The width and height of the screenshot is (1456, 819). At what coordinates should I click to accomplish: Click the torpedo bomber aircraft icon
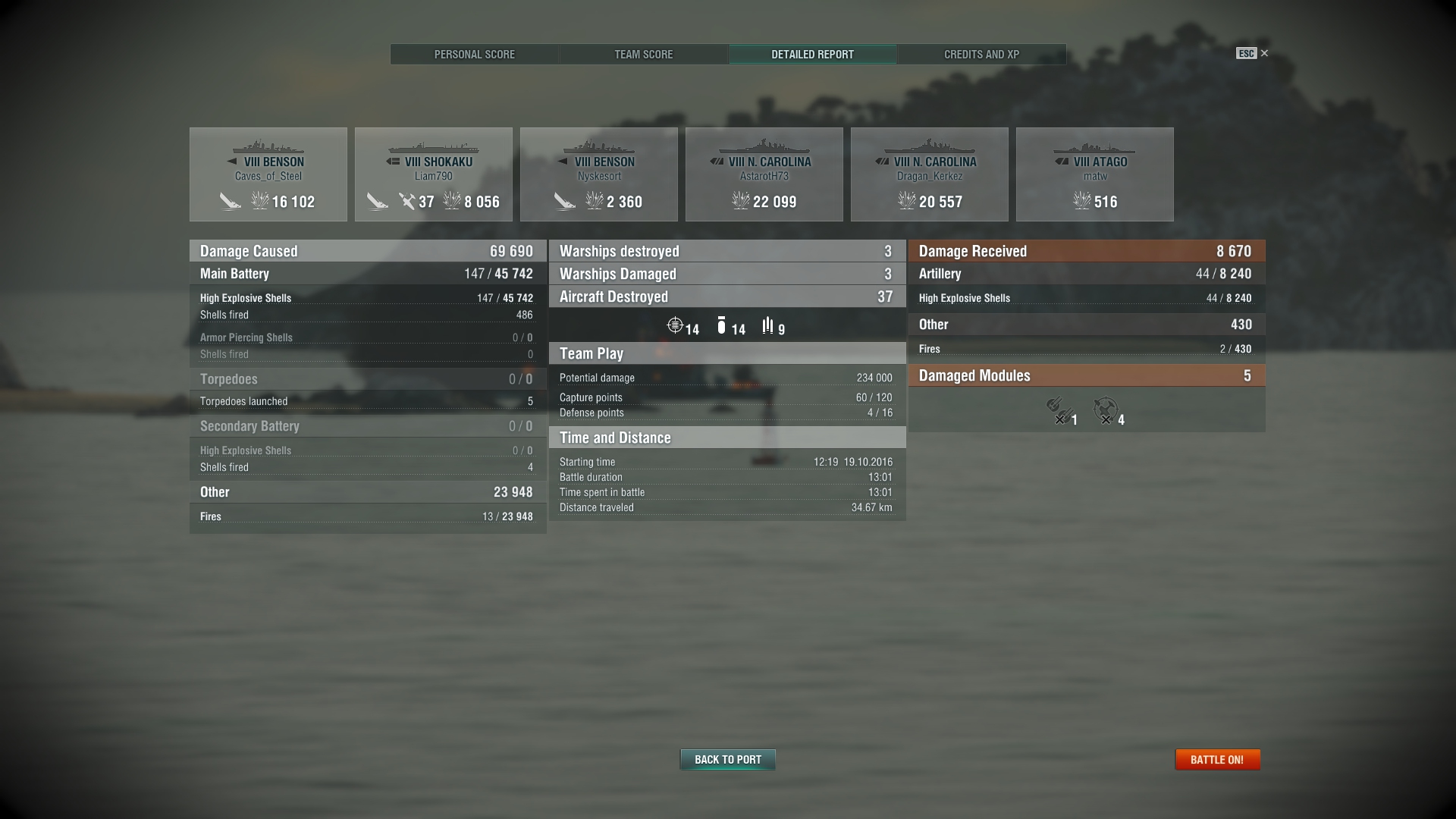767,326
